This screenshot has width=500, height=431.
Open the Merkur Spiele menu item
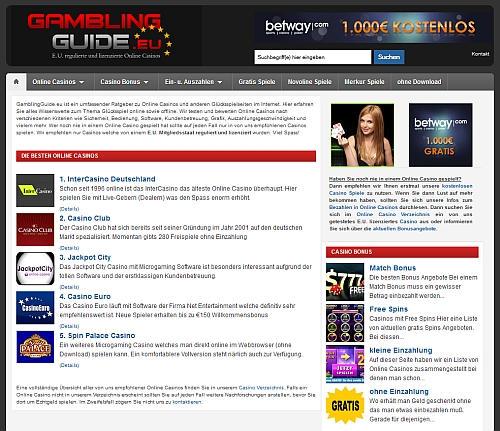coord(364,82)
